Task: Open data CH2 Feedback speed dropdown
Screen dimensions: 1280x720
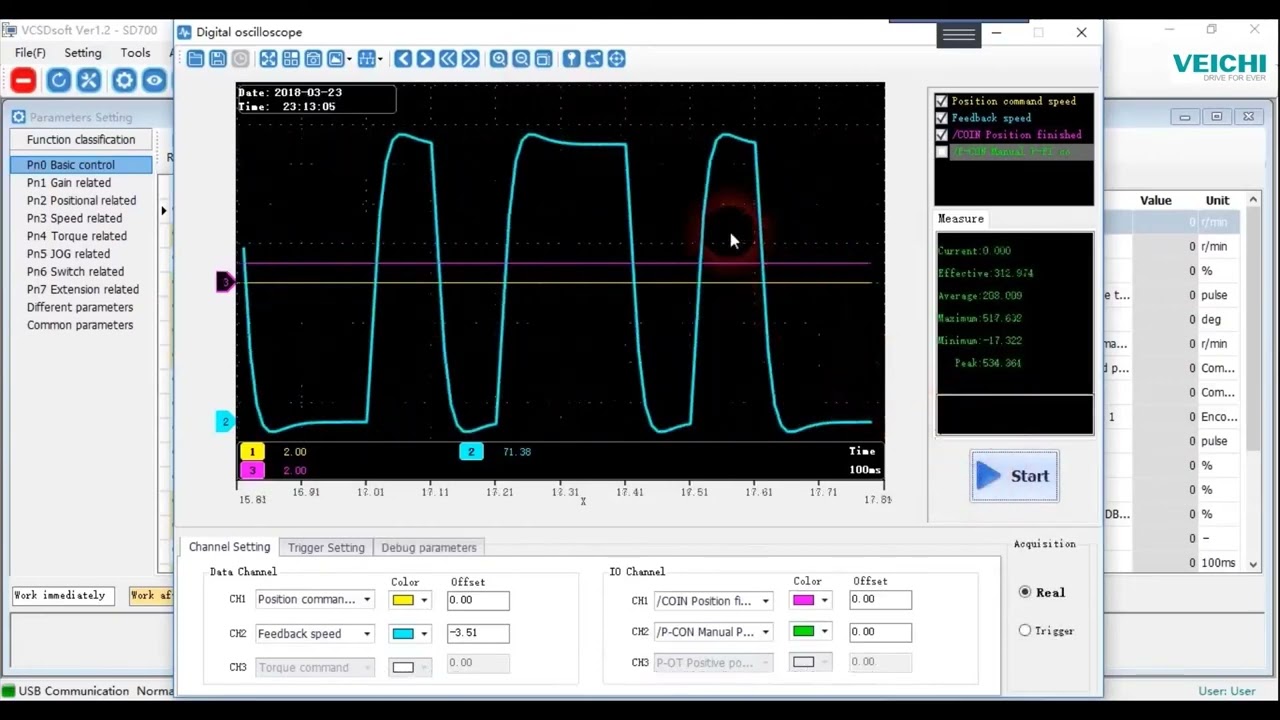Action: [x=314, y=633]
